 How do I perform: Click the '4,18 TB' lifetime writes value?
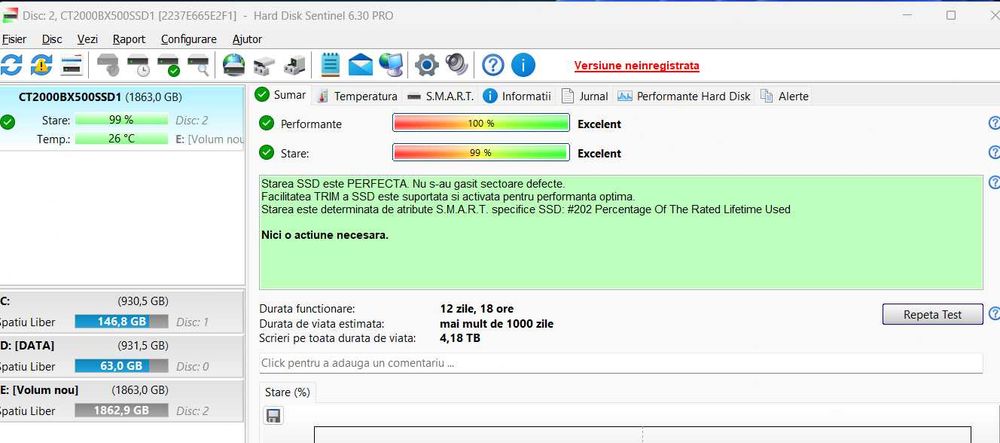[x=460, y=338]
